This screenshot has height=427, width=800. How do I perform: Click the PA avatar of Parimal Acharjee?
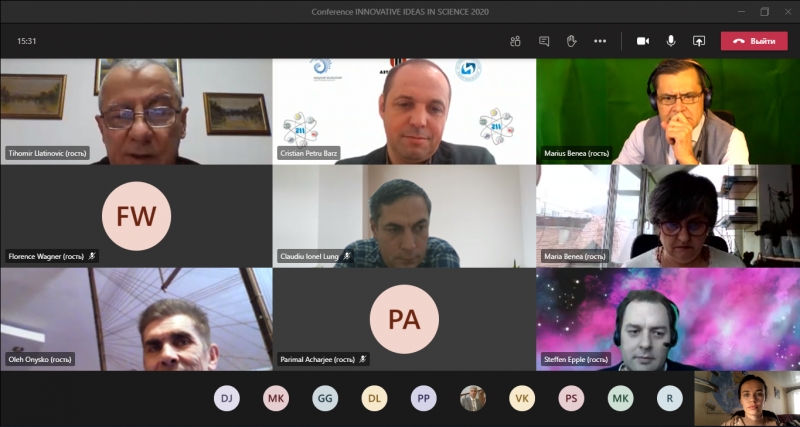404,319
